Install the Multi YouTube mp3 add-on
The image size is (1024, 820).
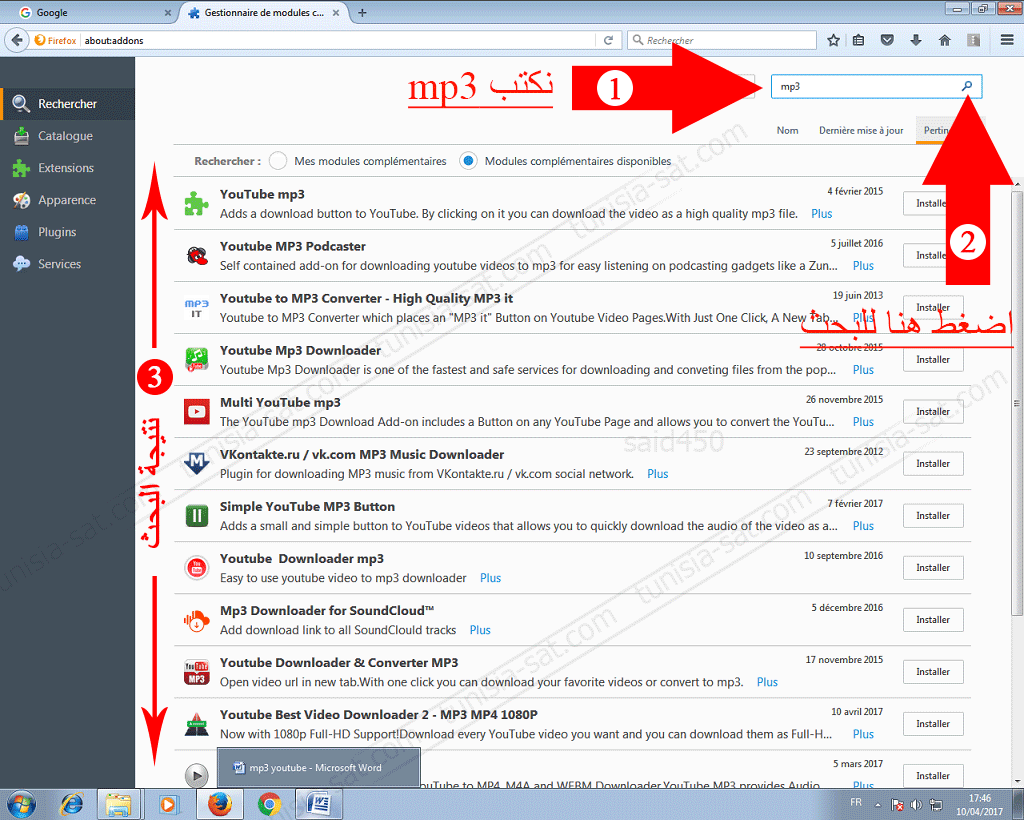click(x=933, y=411)
